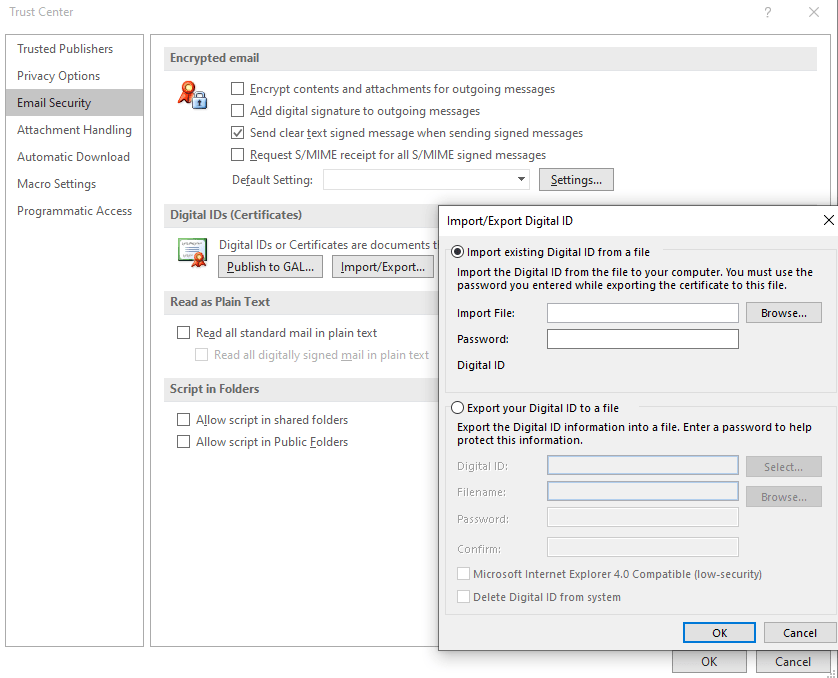Uncheck Send clear text signed message option
Screen dimensions: 838x678
pos(238,133)
